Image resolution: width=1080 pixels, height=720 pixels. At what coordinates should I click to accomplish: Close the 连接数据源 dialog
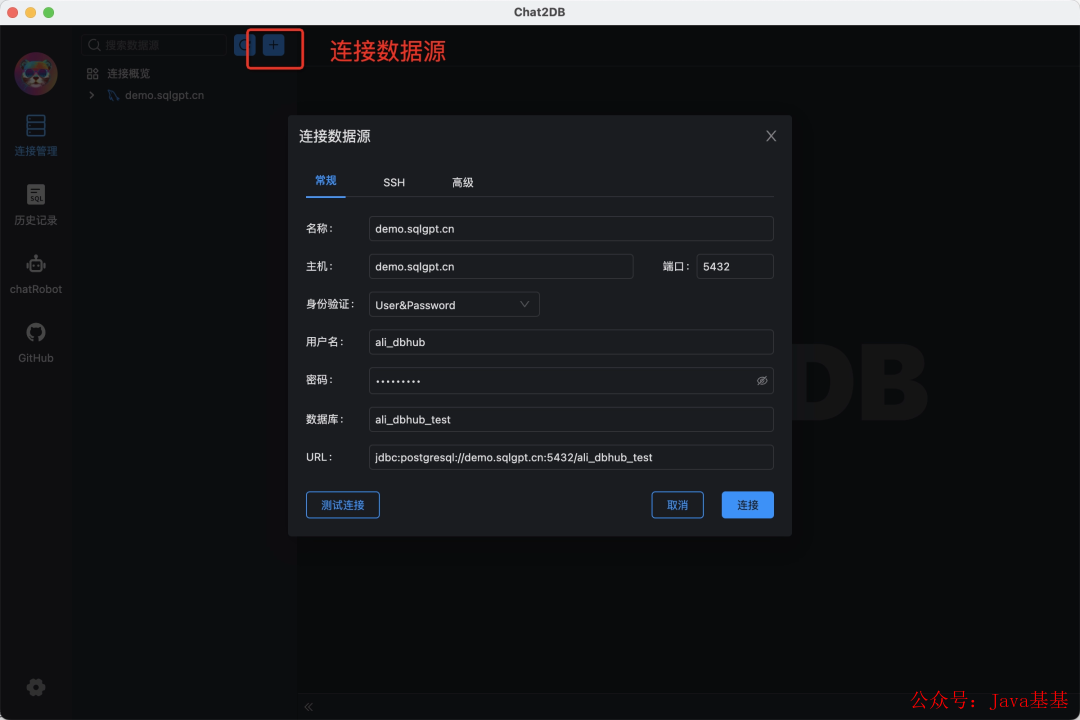pos(771,136)
